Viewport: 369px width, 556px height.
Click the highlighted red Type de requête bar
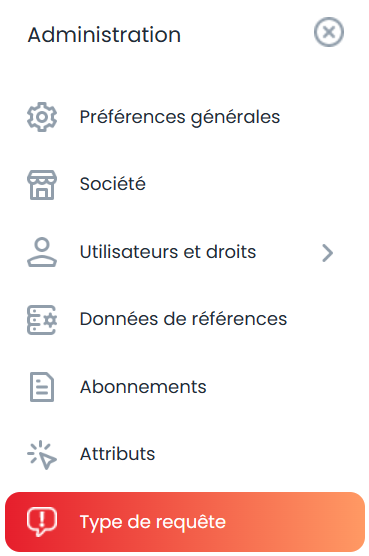pos(185,522)
